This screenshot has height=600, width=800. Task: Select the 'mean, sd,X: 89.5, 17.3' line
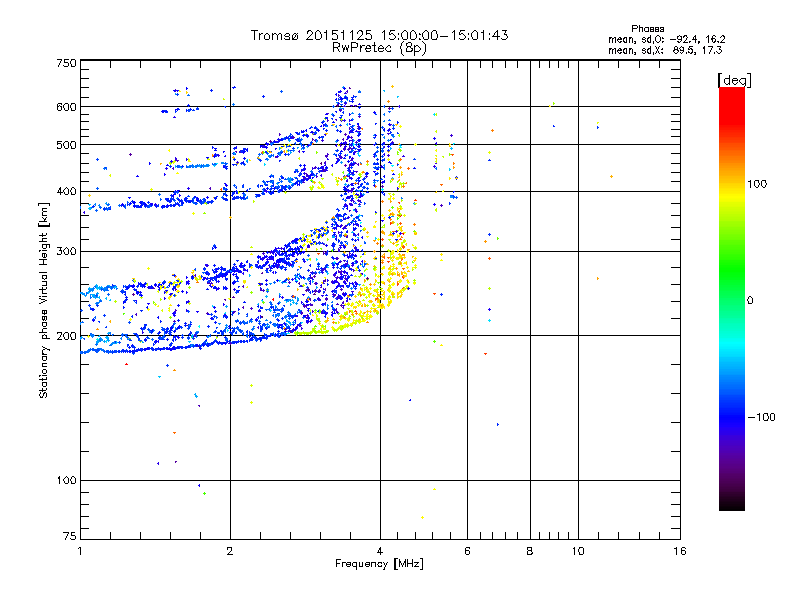(665, 50)
